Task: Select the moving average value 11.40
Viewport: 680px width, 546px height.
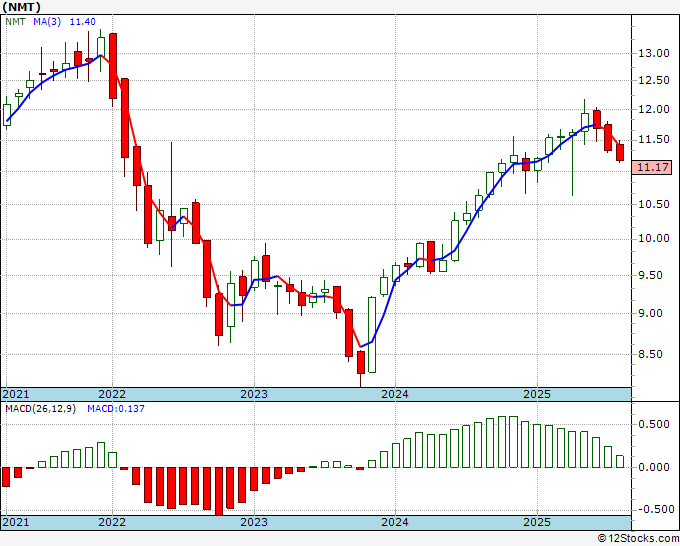Action: click(82, 22)
